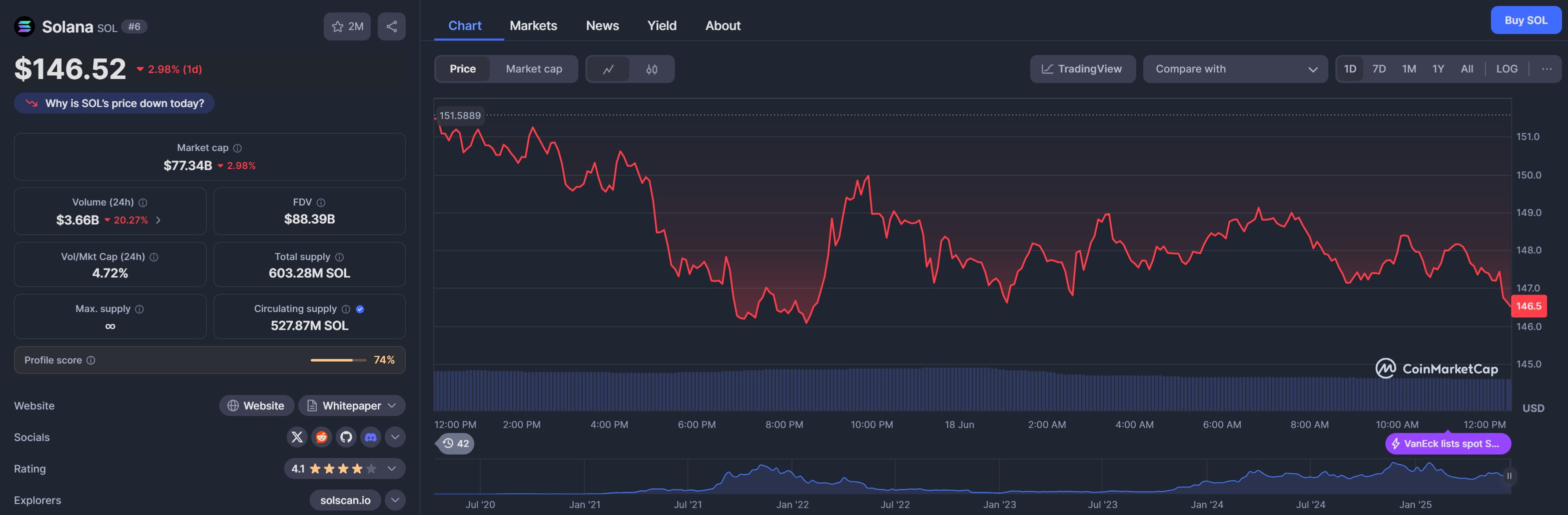Open Market cap info icon
Viewport: 1568px width, 515px height.
pyautogui.click(x=237, y=148)
